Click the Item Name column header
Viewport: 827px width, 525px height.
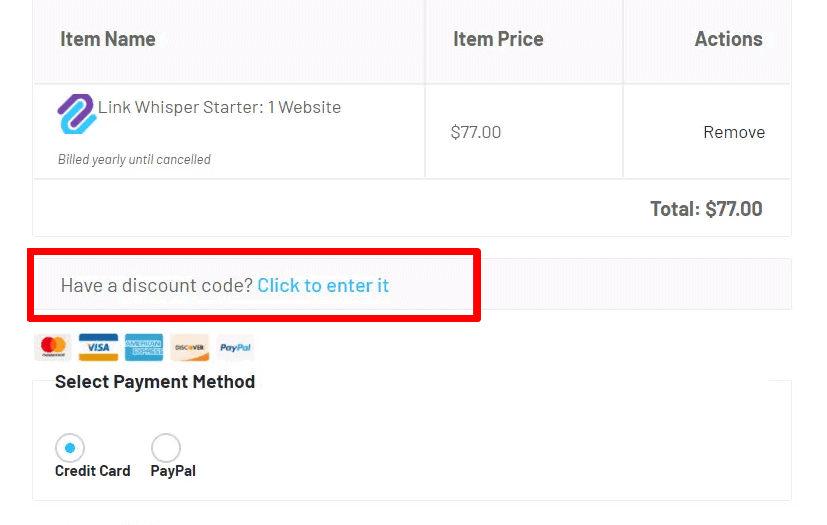pos(108,39)
